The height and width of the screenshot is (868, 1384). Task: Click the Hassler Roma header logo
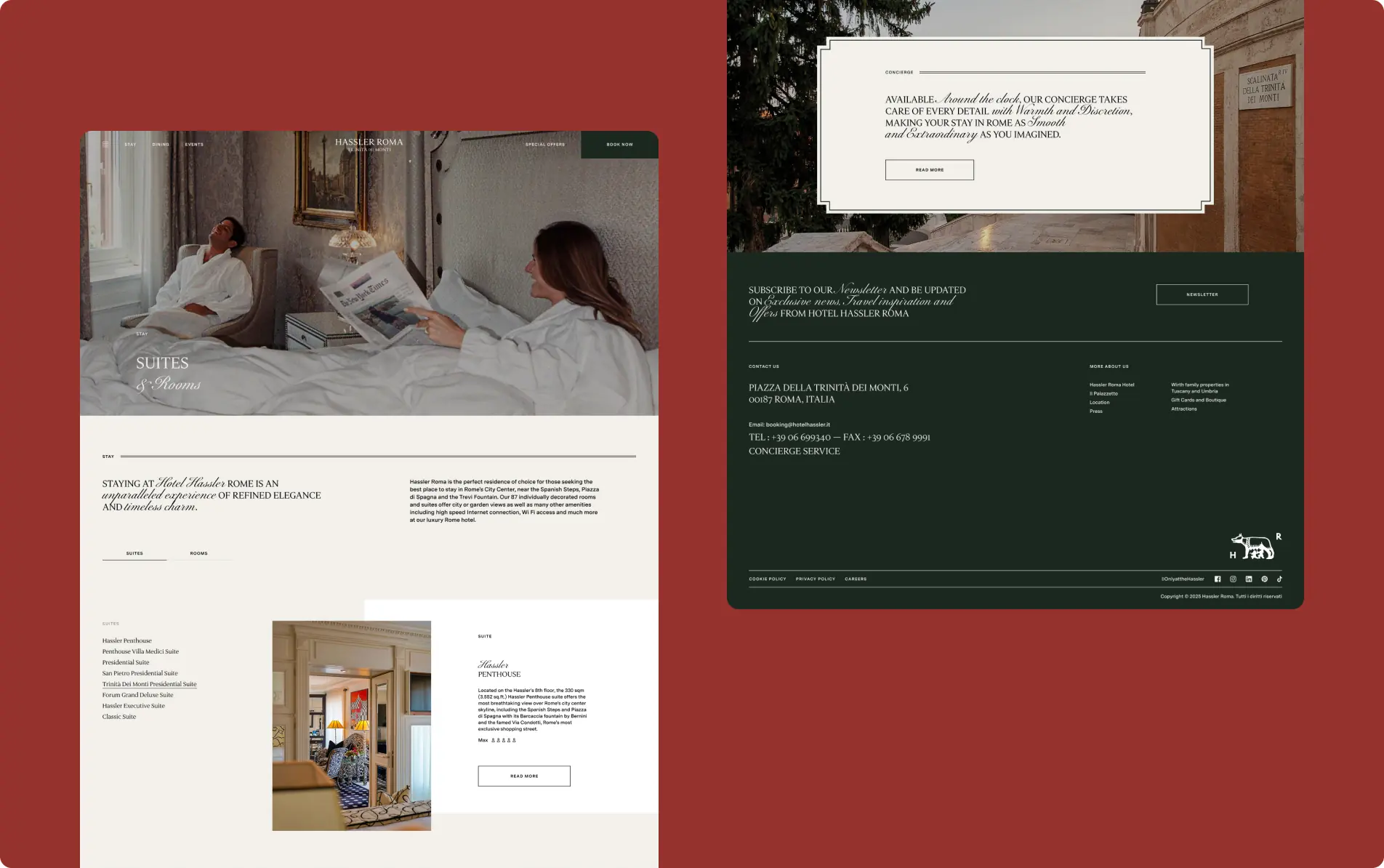tap(369, 144)
